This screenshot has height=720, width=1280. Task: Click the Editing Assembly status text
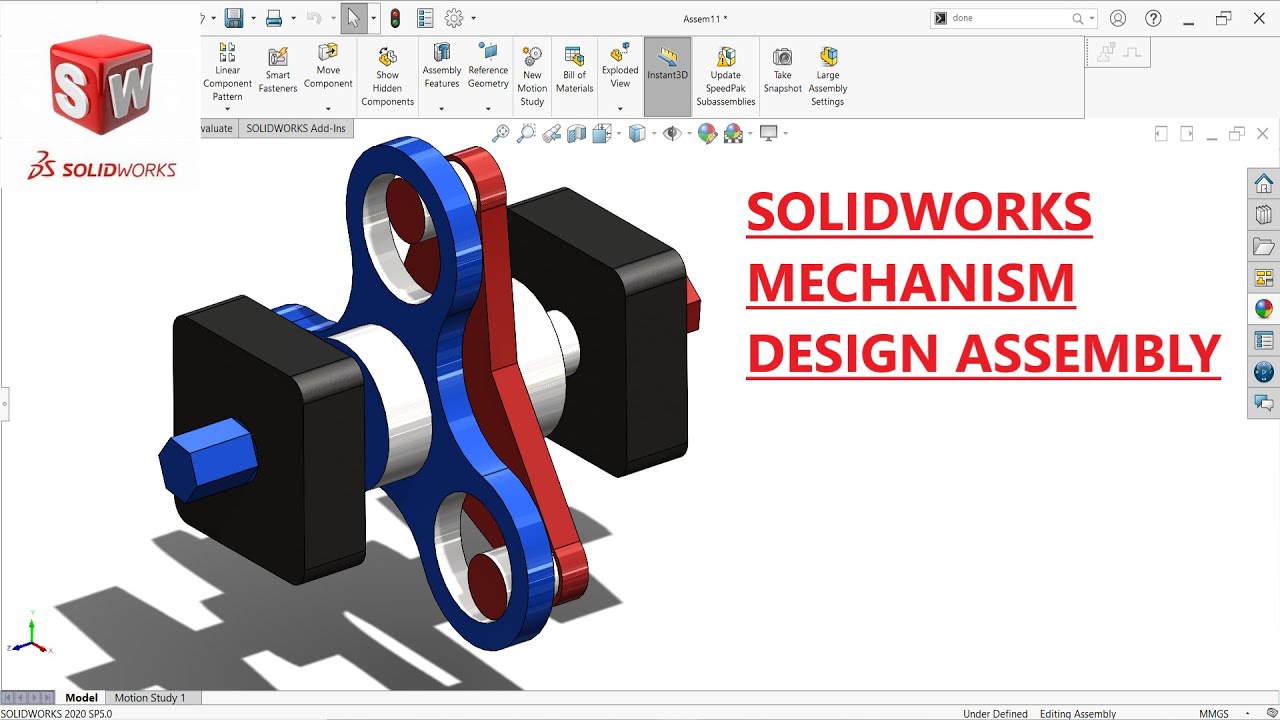click(x=1078, y=714)
